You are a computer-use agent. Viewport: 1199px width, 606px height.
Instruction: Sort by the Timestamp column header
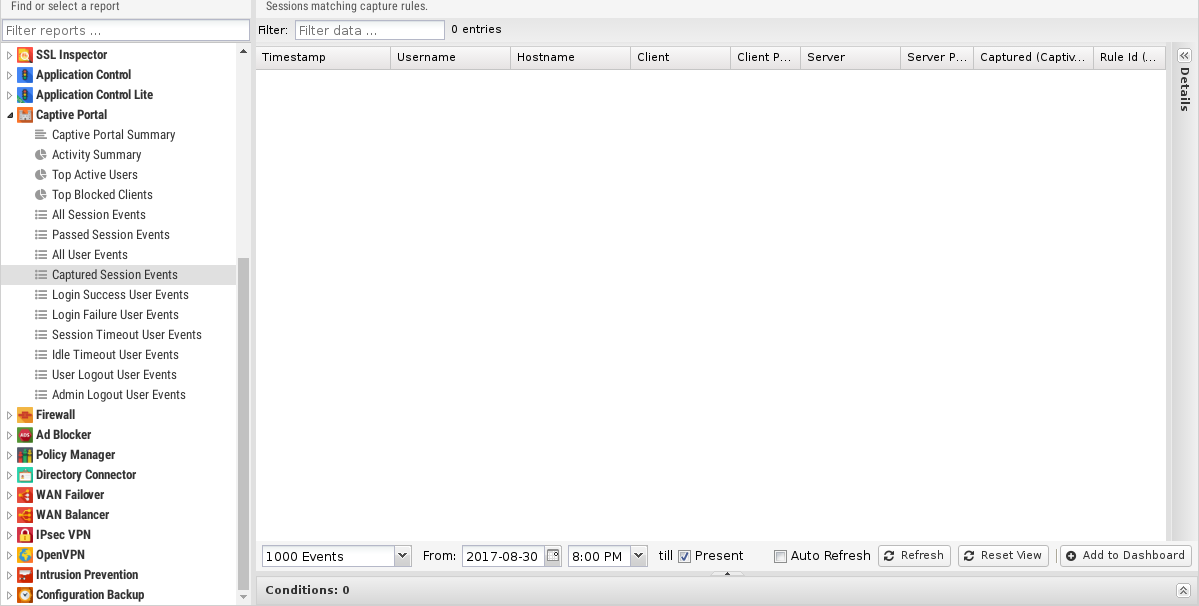(x=323, y=57)
